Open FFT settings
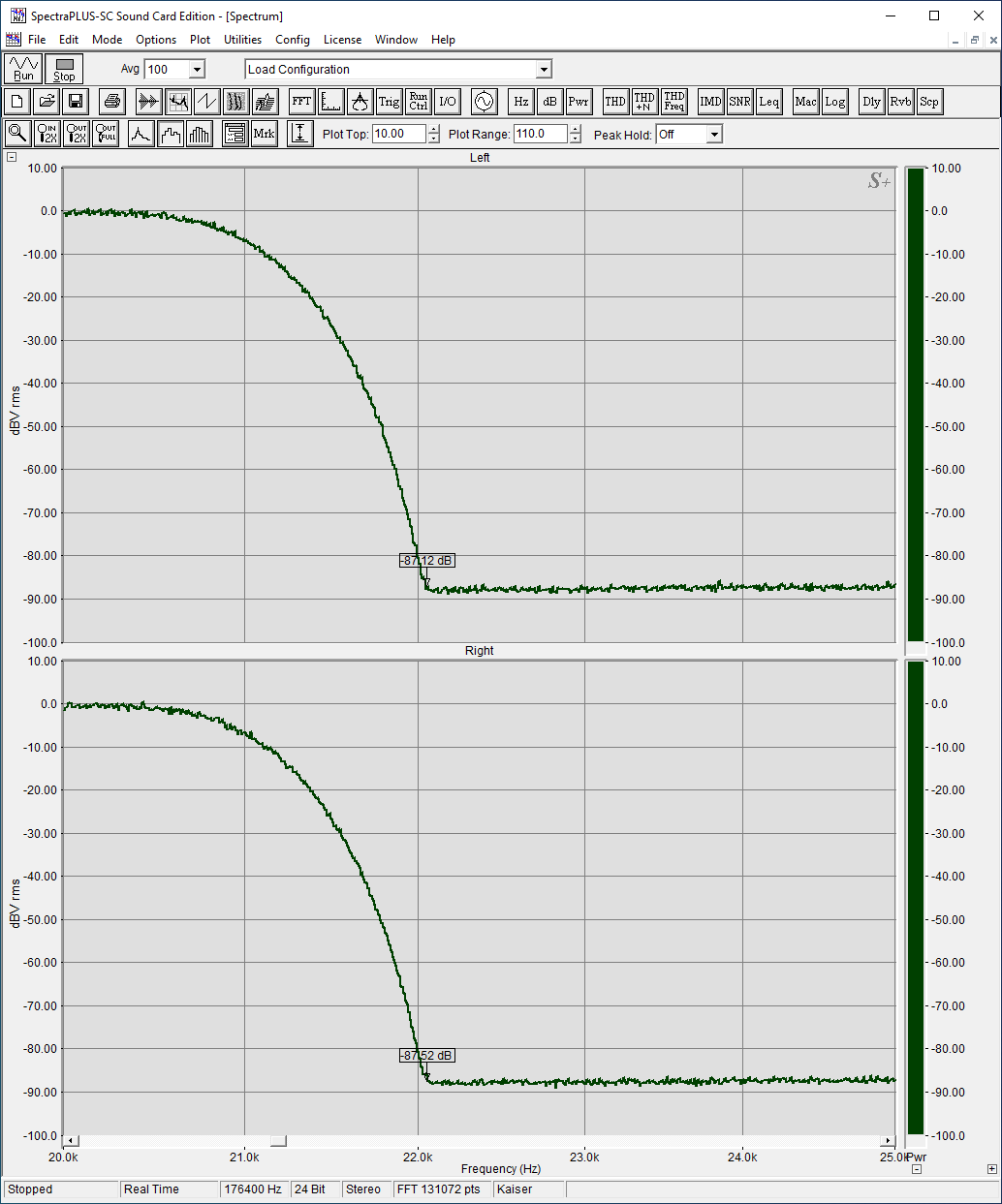The width and height of the screenshot is (1002, 1204). click(301, 102)
